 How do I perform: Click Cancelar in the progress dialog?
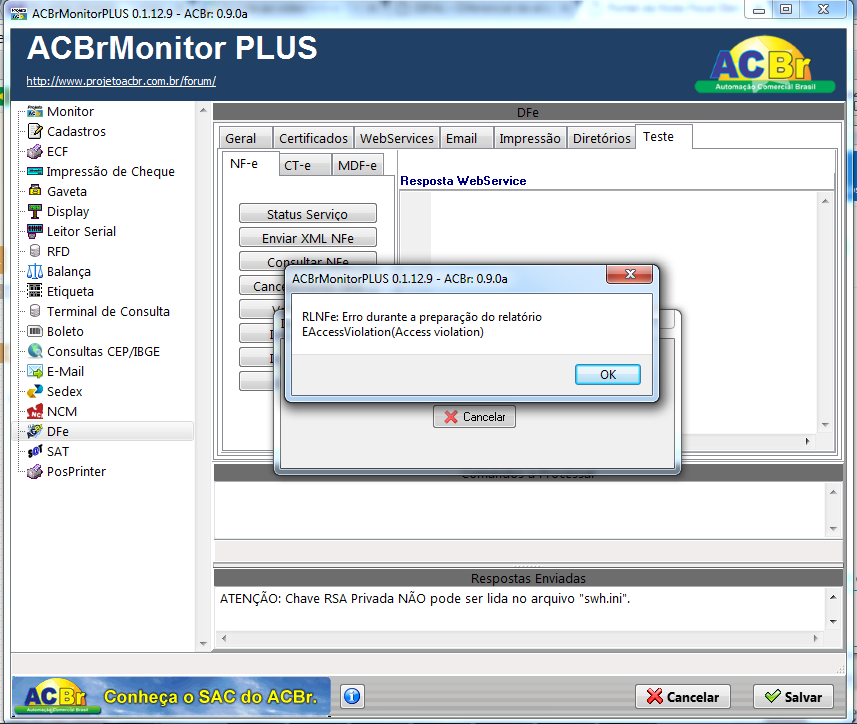[474, 417]
